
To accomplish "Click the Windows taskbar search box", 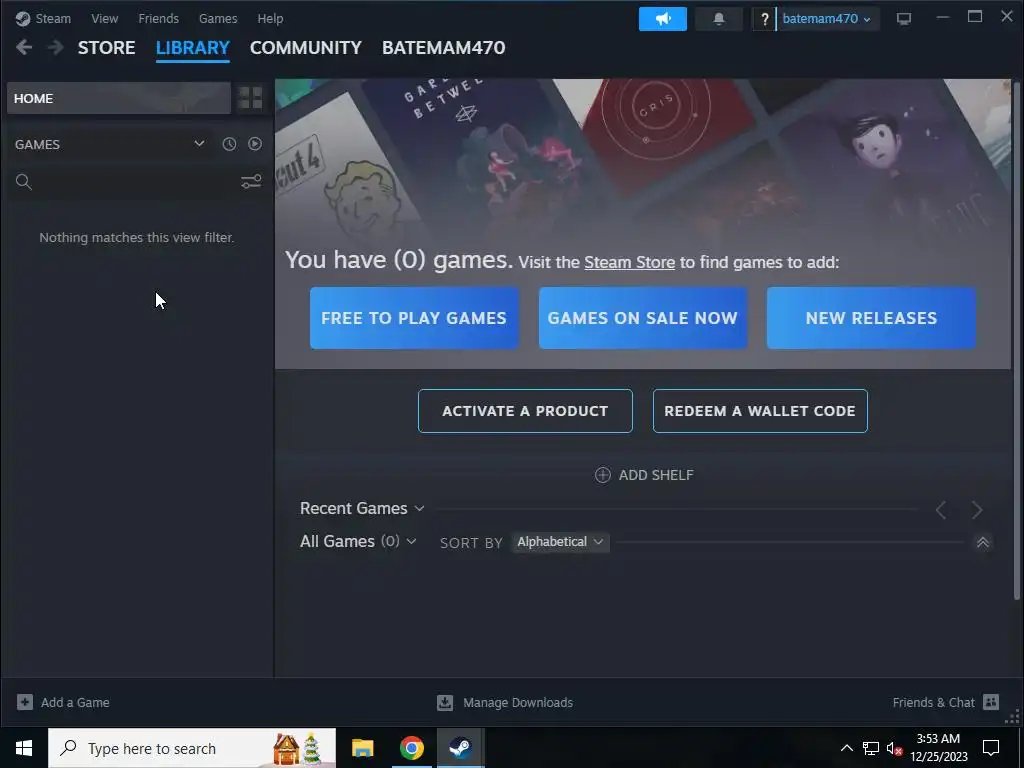I will pyautogui.click(x=192, y=748).
